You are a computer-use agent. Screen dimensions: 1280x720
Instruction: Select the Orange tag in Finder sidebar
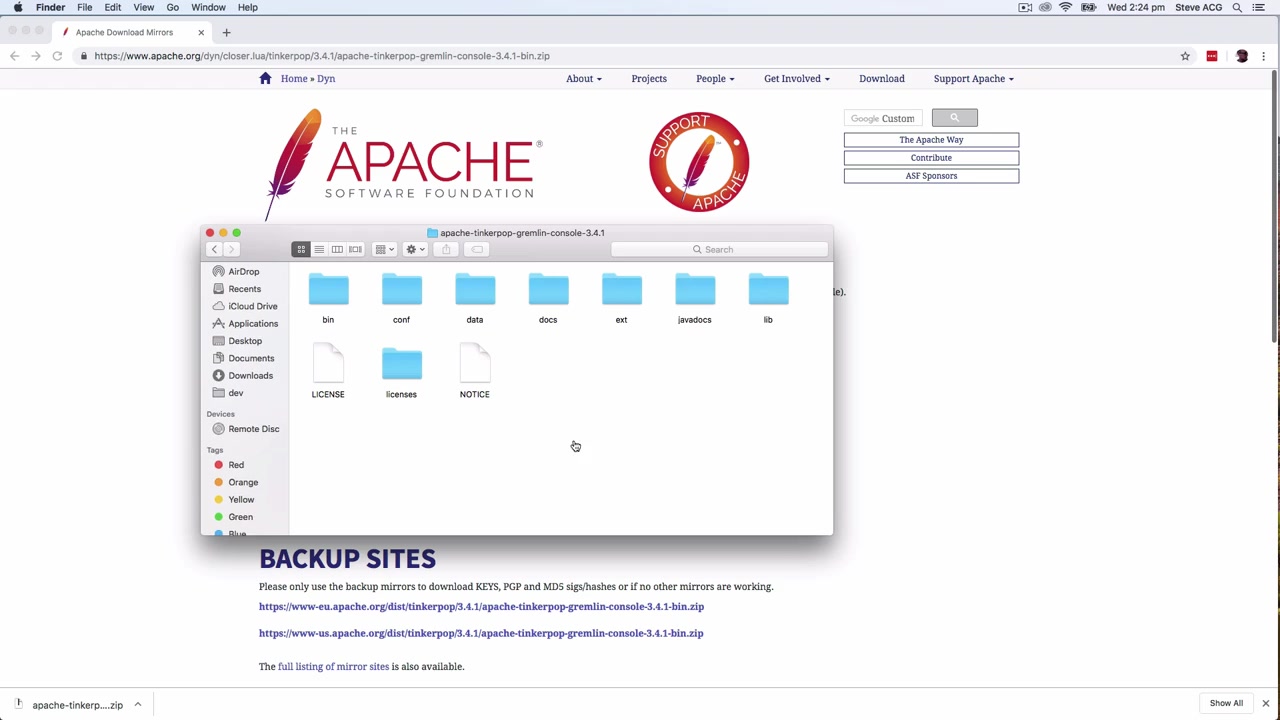243,482
